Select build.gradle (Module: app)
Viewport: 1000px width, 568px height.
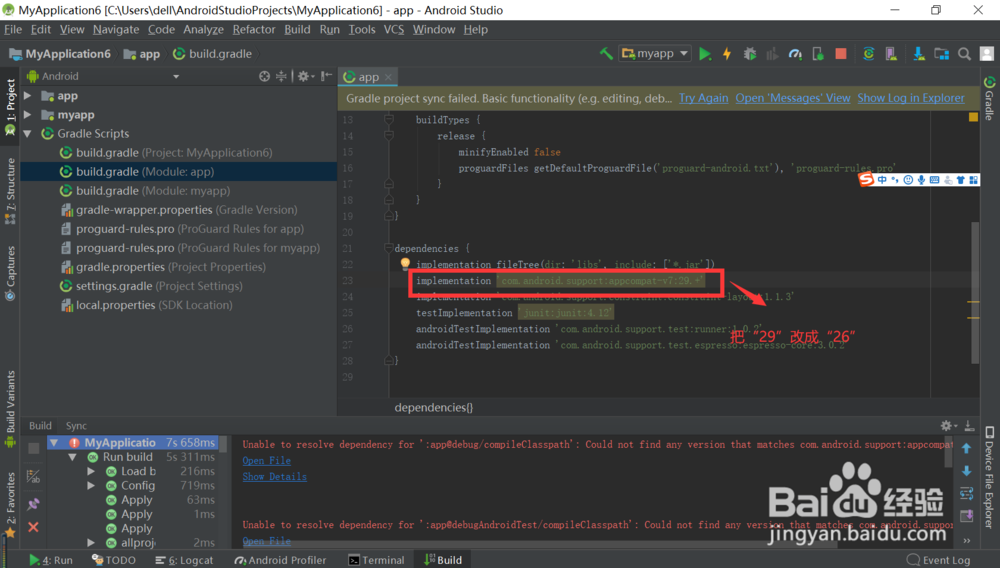point(136,171)
